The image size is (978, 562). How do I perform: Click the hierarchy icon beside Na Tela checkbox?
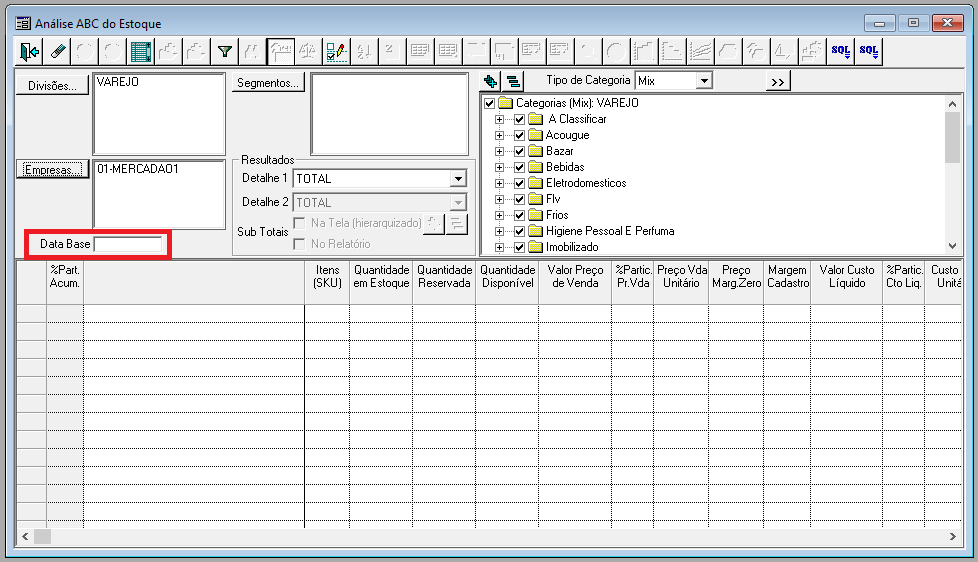pyautogui.click(x=457, y=223)
